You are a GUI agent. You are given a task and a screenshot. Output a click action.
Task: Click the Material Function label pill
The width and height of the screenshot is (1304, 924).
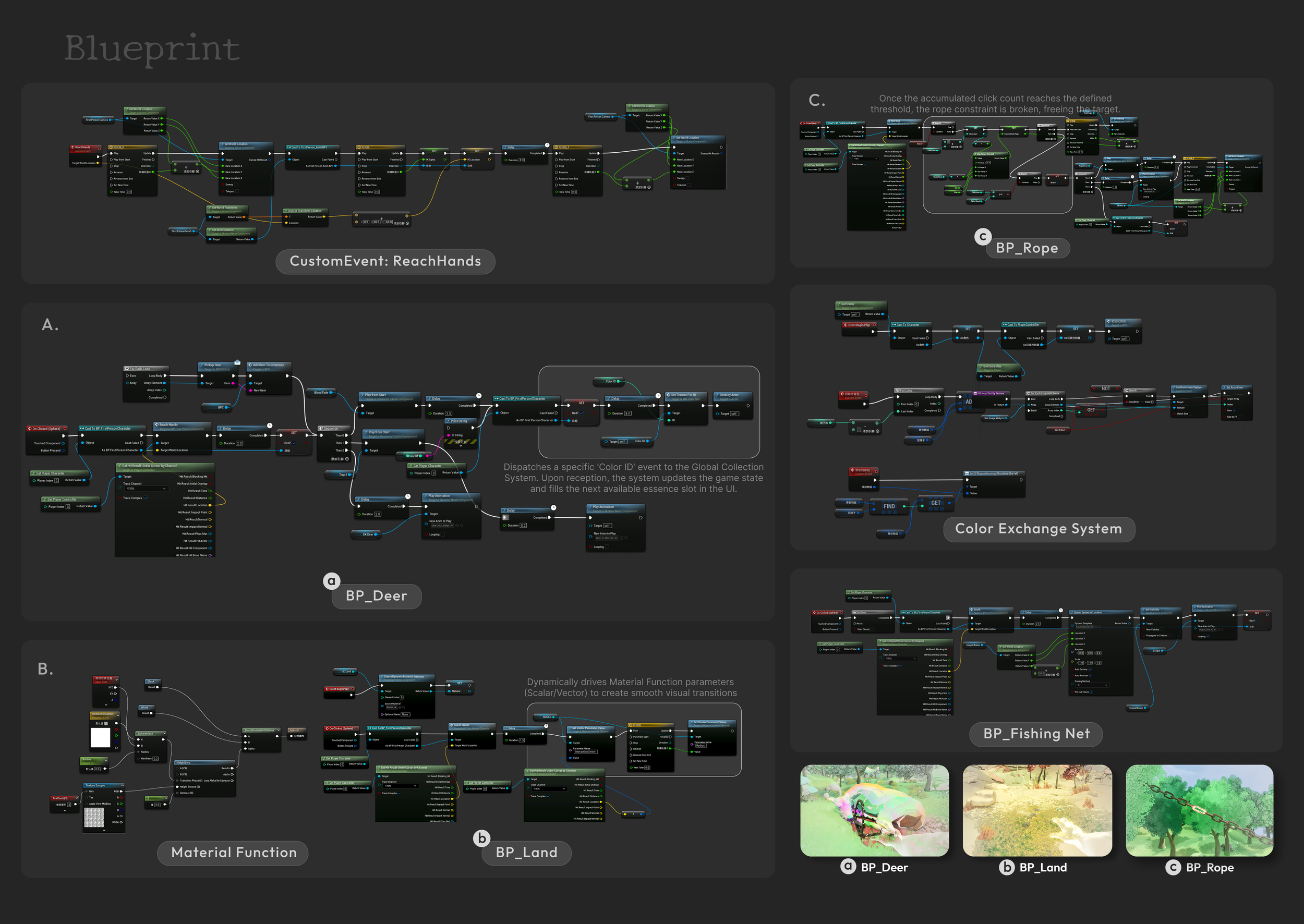click(x=233, y=853)
